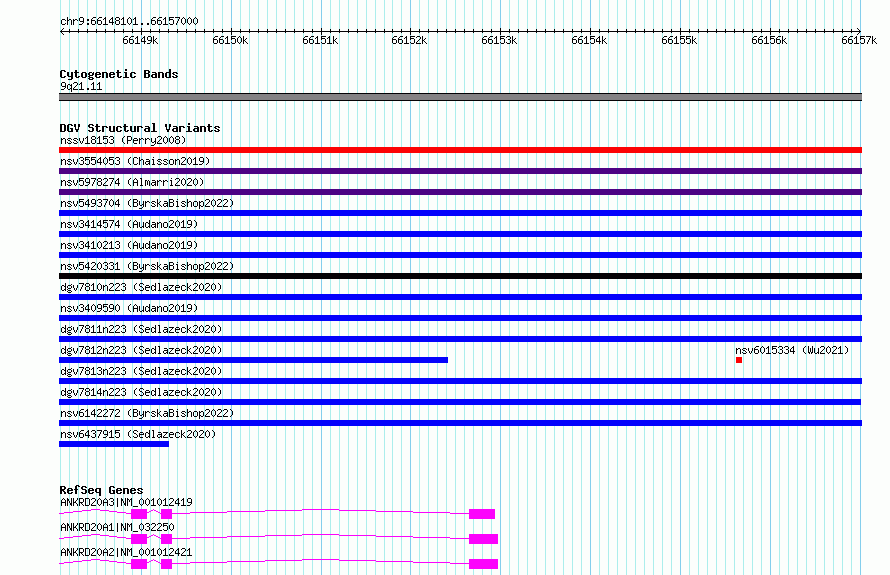Image resolution: width=890 pixels, height=575 pixels.
Task: Open variant nsv3410213 (Audano2019) label
Action: [x=129, y=245]
